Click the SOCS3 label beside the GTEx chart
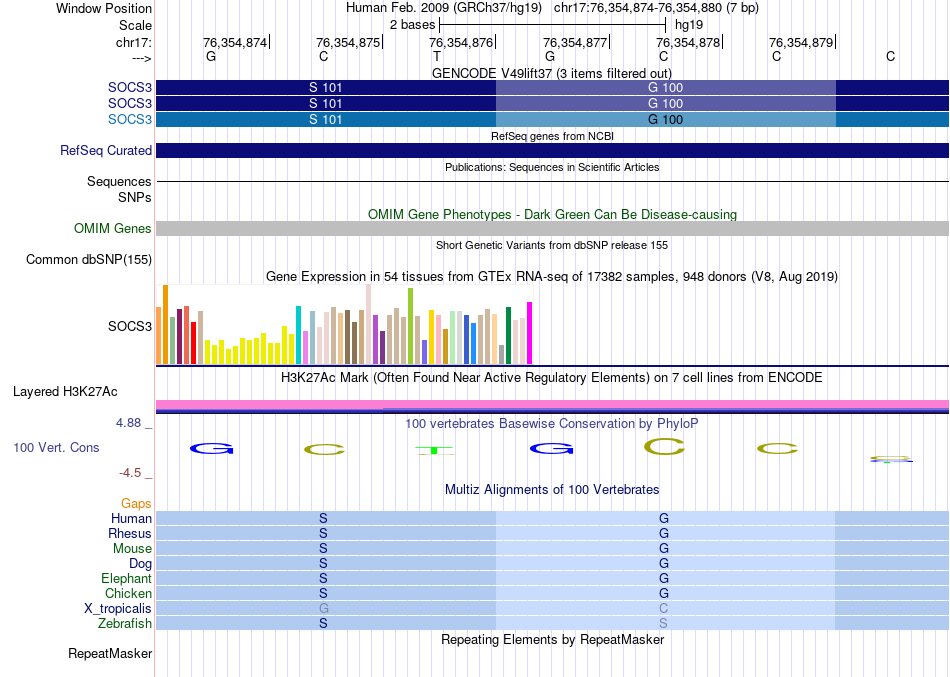Image resolution: width=950 pixels, height=677 pixels. click(130, 326)
